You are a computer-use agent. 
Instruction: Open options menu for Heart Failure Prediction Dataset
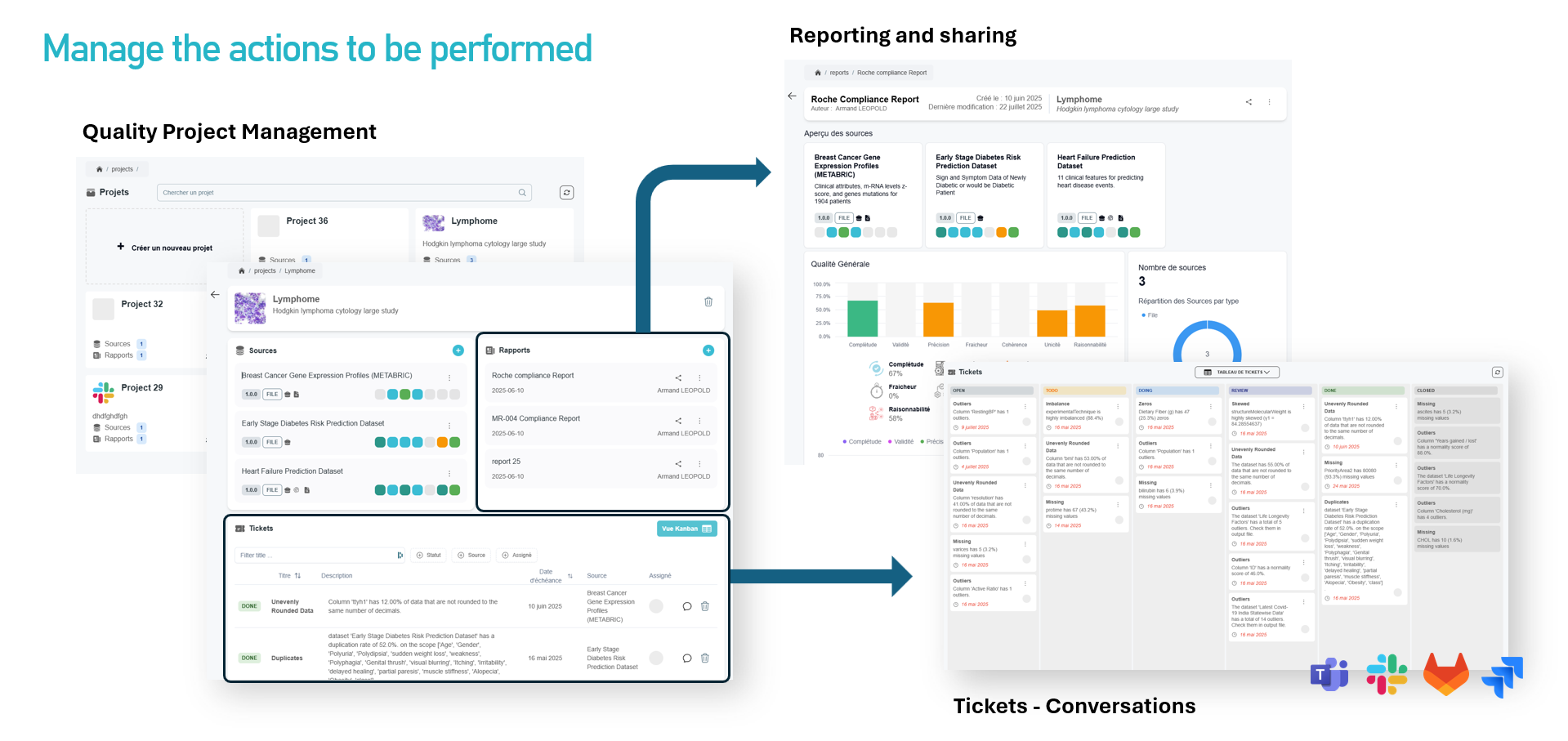pos(449,474)
